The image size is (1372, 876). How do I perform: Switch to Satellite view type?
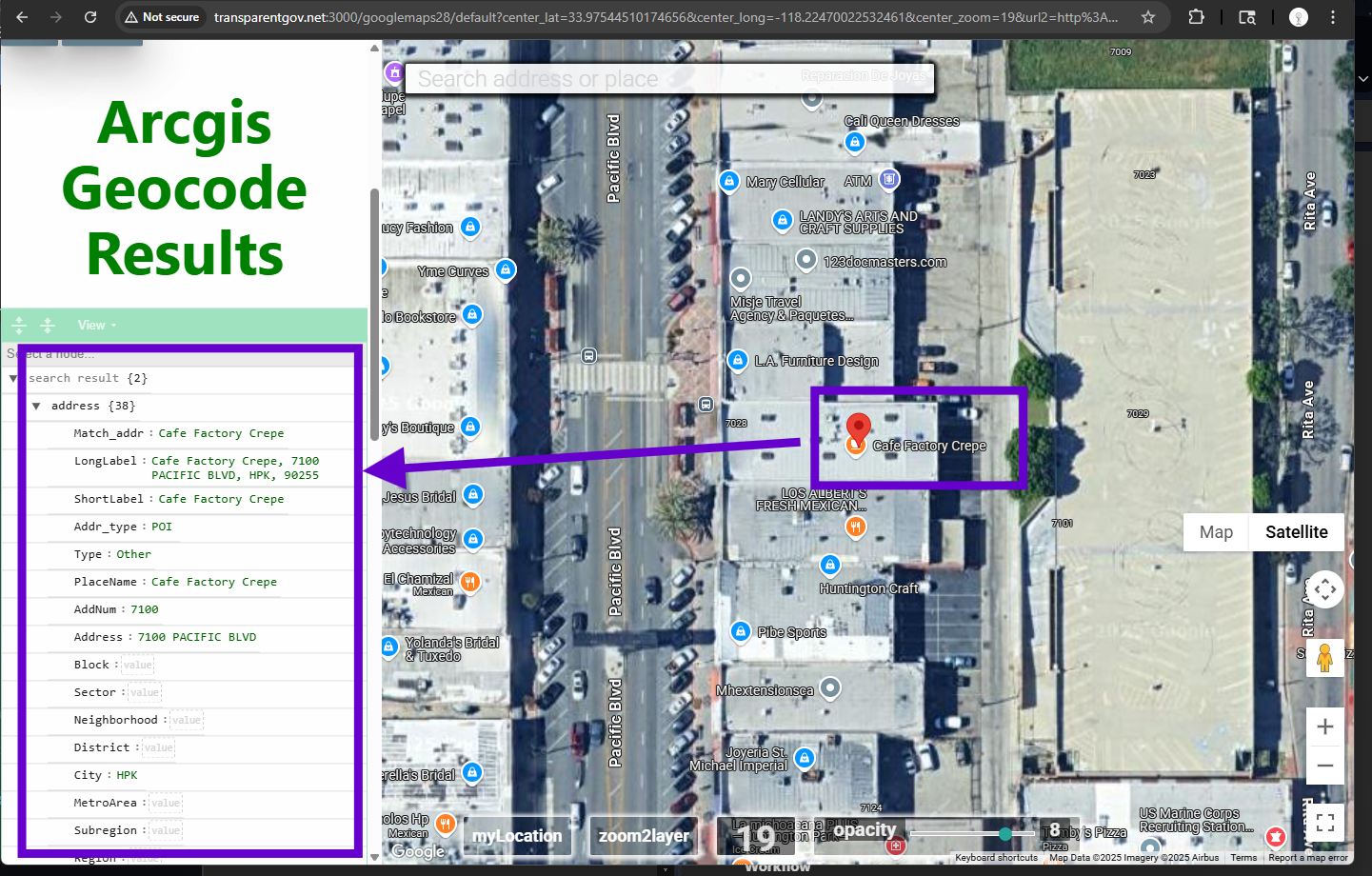tap(1296, 532)
